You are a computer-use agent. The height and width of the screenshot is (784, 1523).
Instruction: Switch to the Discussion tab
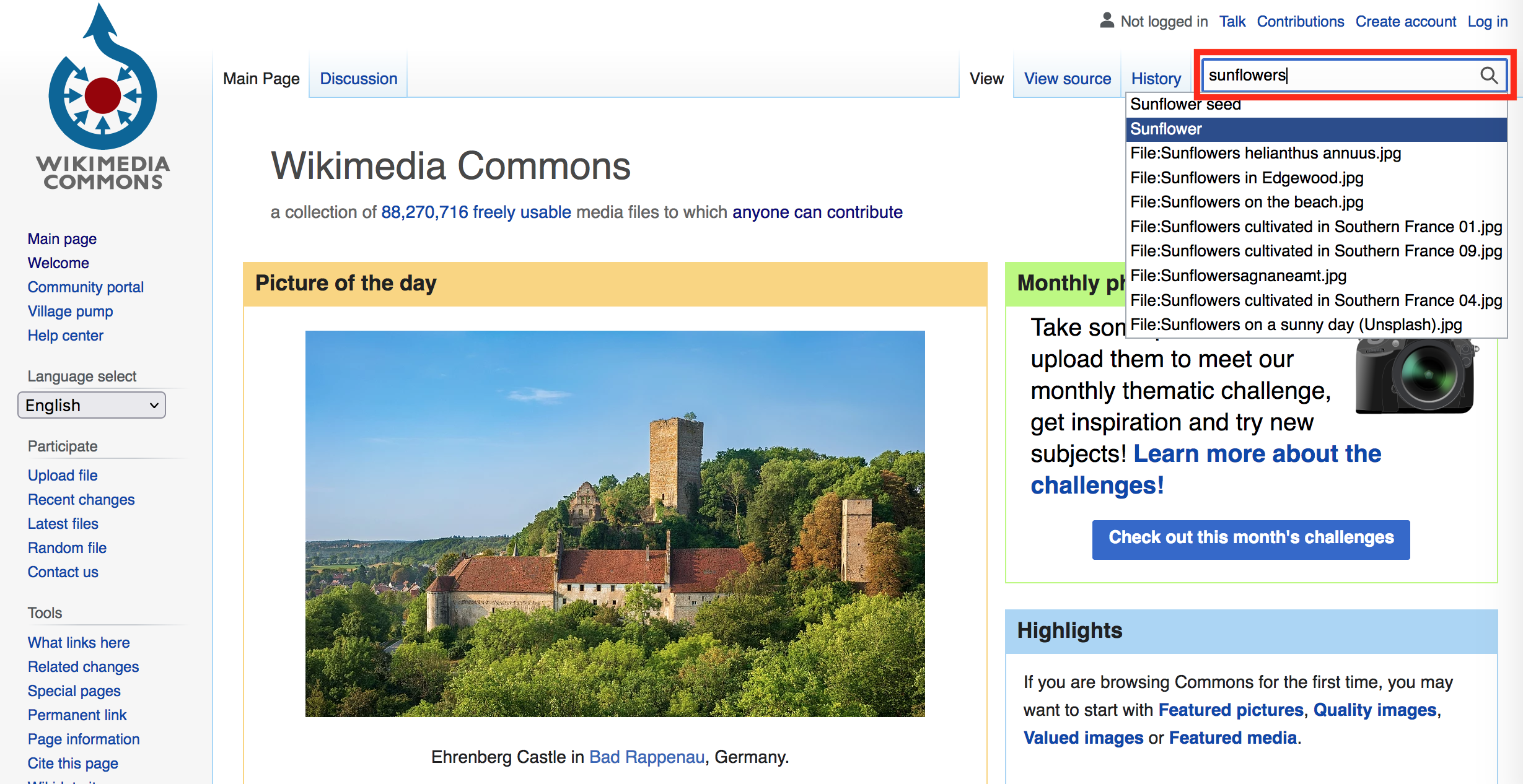coord(357,77)
